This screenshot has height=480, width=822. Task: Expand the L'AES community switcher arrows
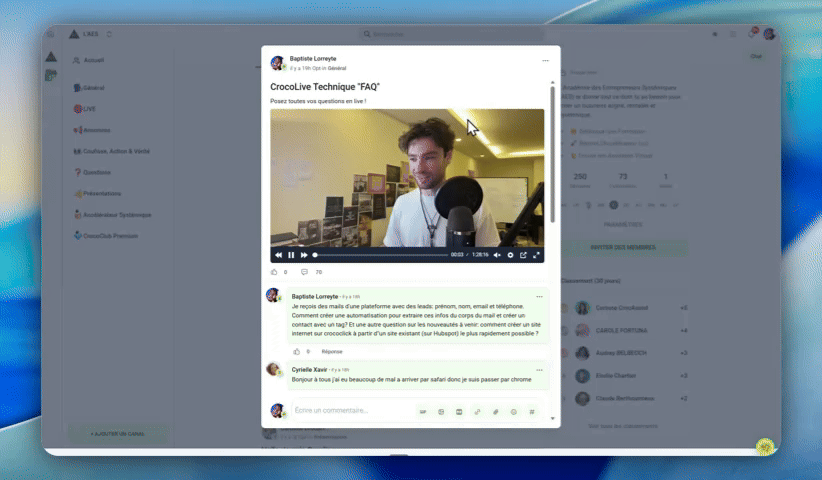click(x=109, y=34)
